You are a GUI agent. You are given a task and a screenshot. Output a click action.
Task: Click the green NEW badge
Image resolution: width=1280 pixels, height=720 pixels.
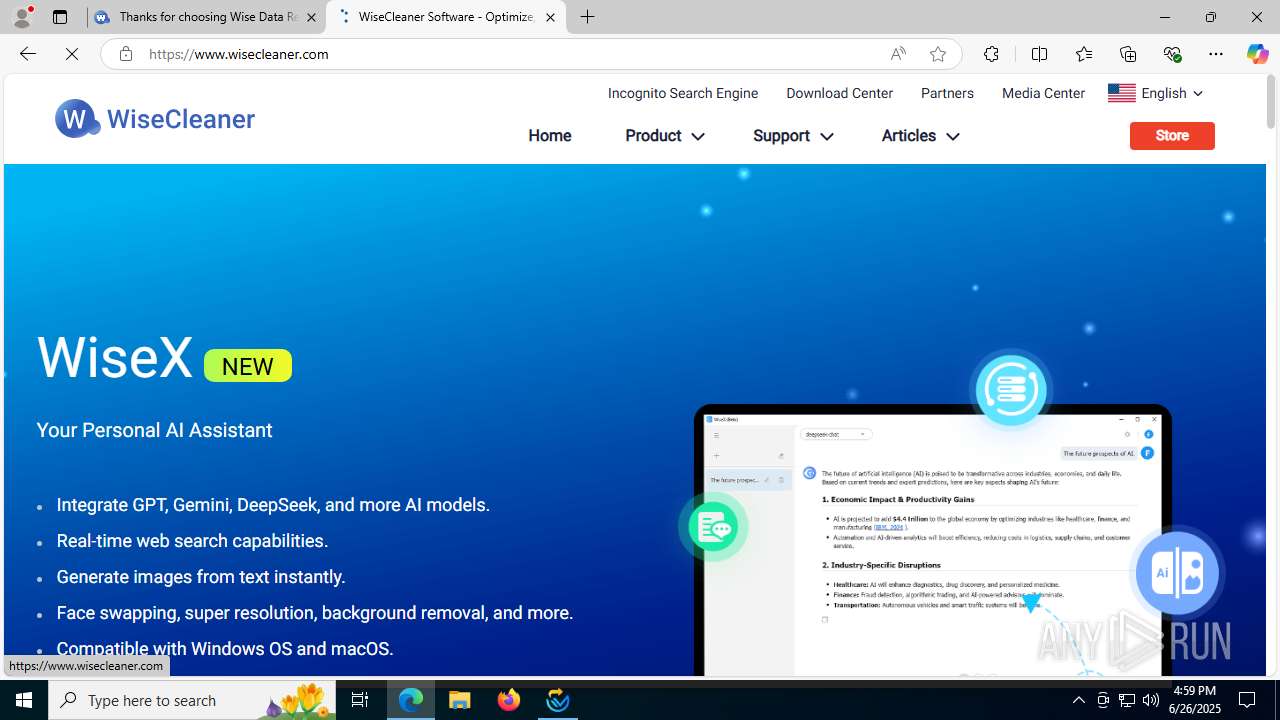(248, 366)
